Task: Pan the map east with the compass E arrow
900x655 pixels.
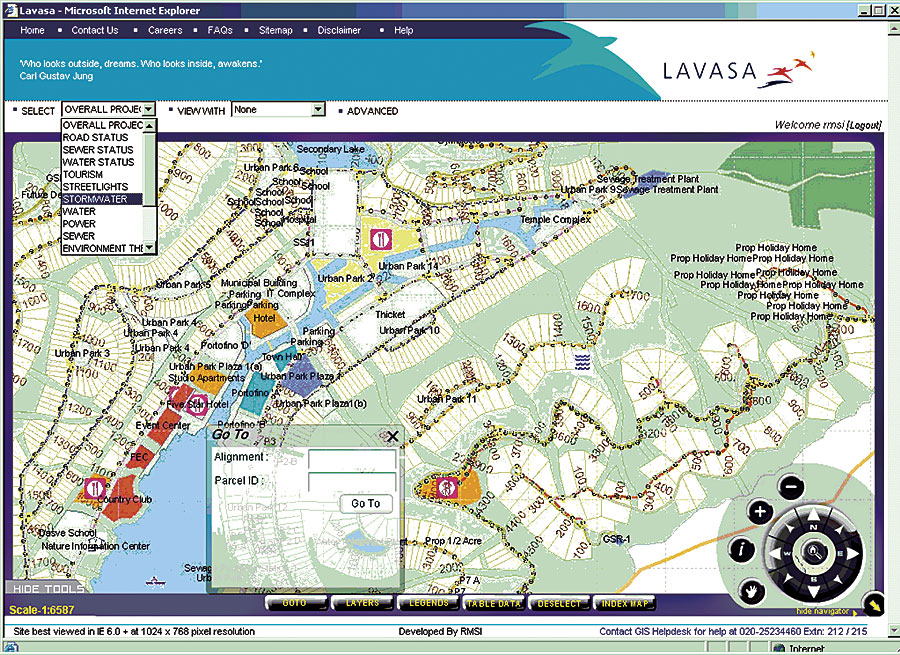Action: [x=852, y=553]
